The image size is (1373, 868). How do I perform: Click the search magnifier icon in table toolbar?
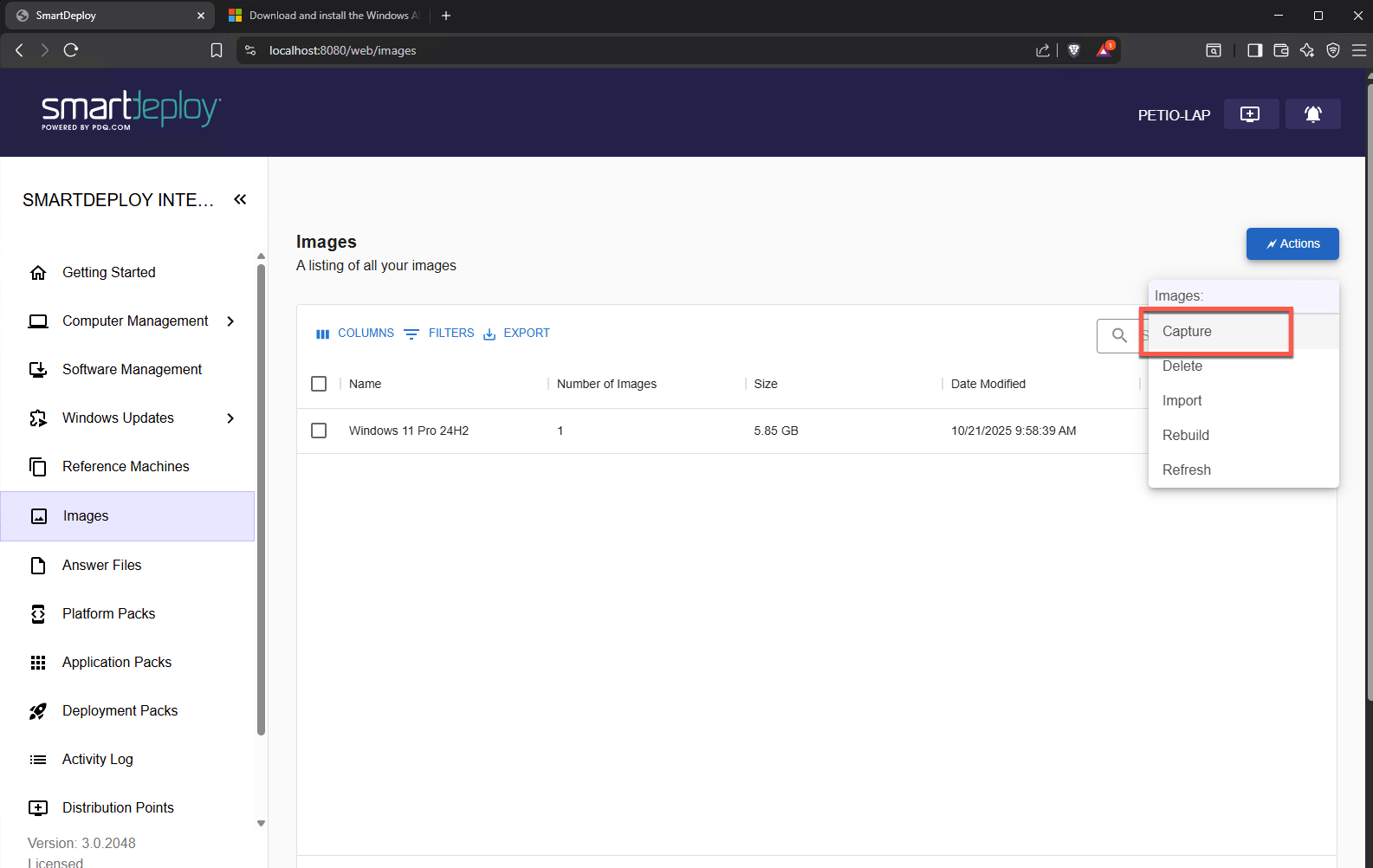(1119, 335)
